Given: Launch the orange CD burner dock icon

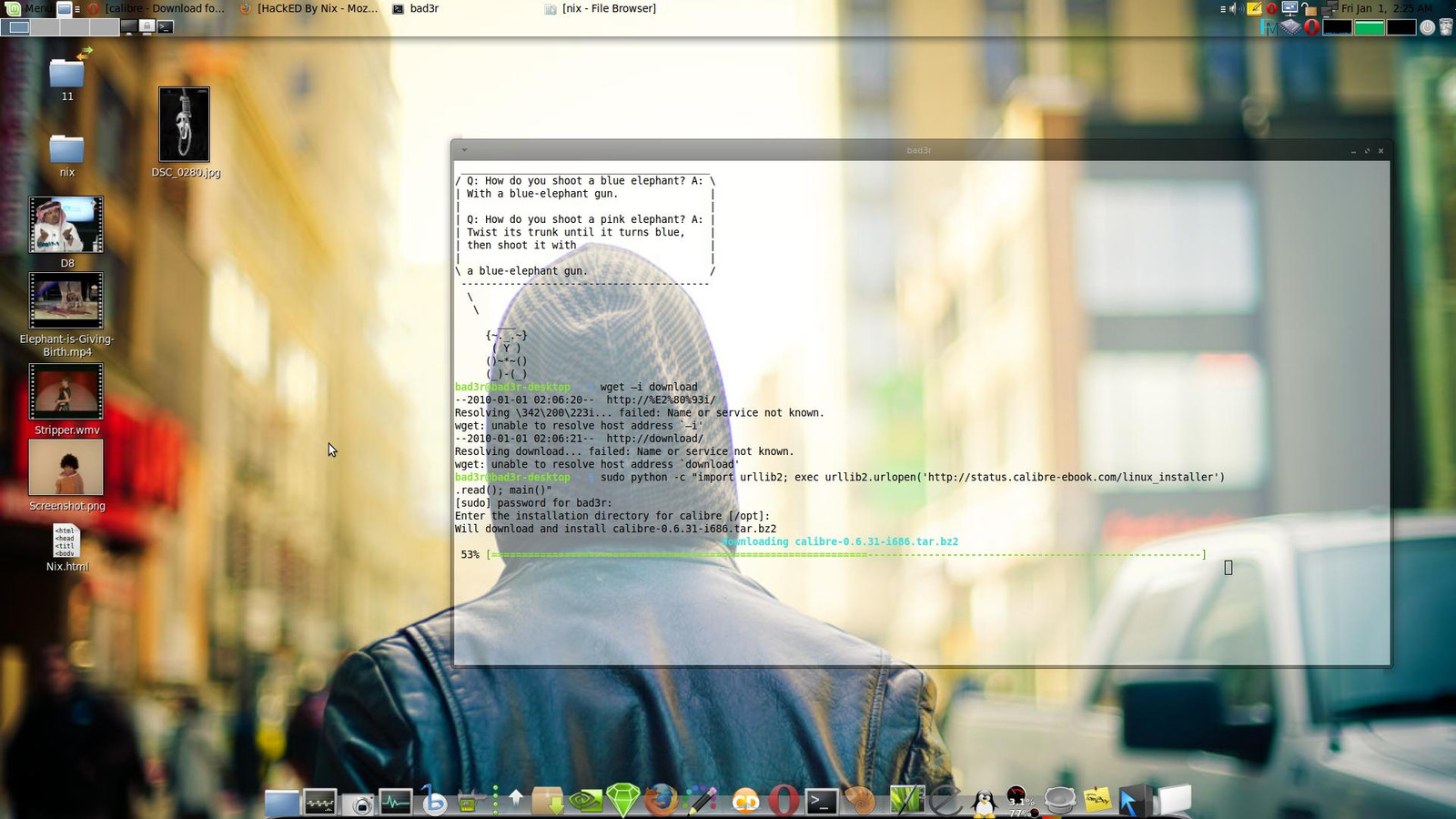Looking at the screenshot, I should pyautogui.click(x=745, y=801).
